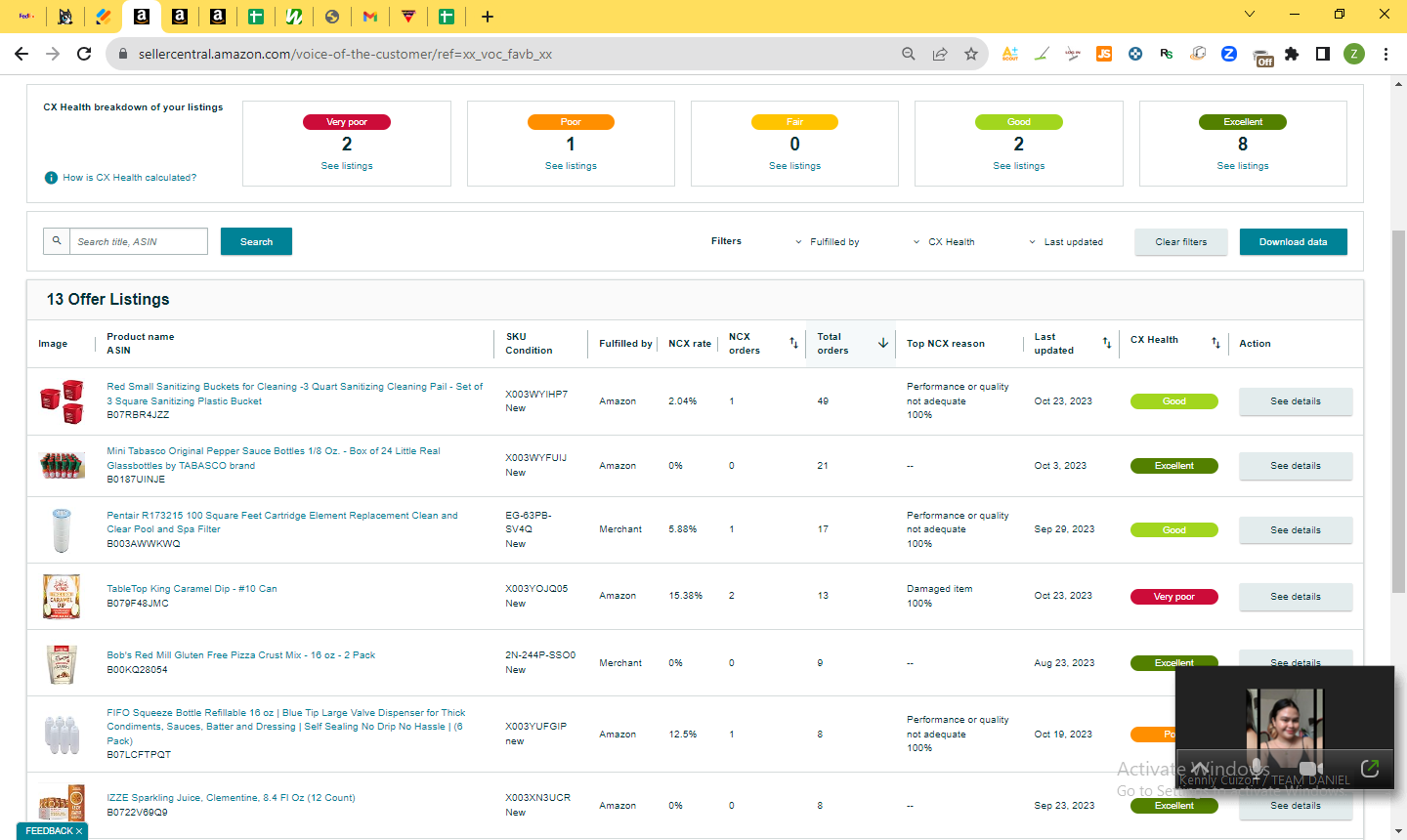Click the magnifier icon in the search box
The image size is (1407, 840).
tap(57, 241)
